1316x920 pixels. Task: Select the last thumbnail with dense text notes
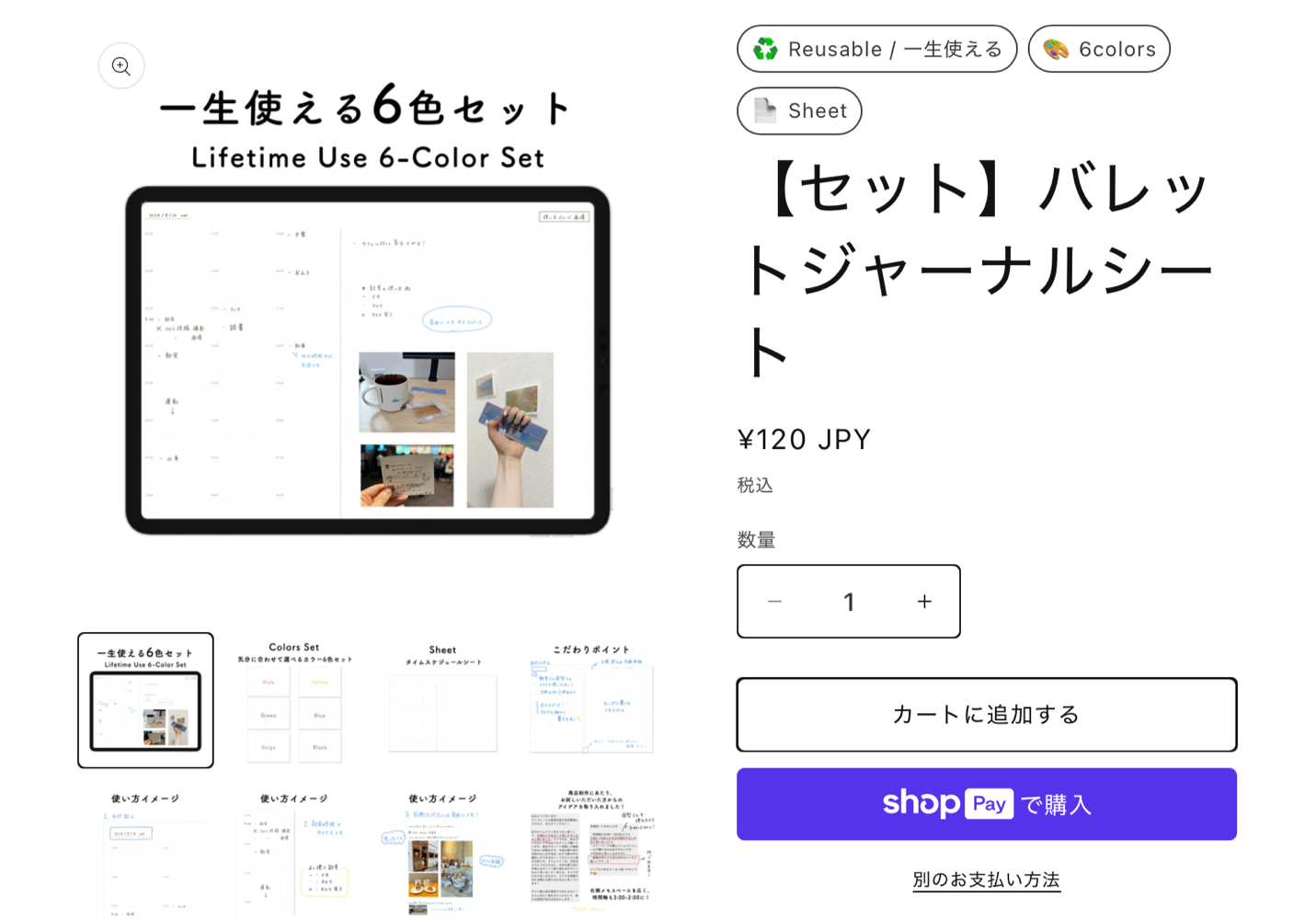(591, 850)
